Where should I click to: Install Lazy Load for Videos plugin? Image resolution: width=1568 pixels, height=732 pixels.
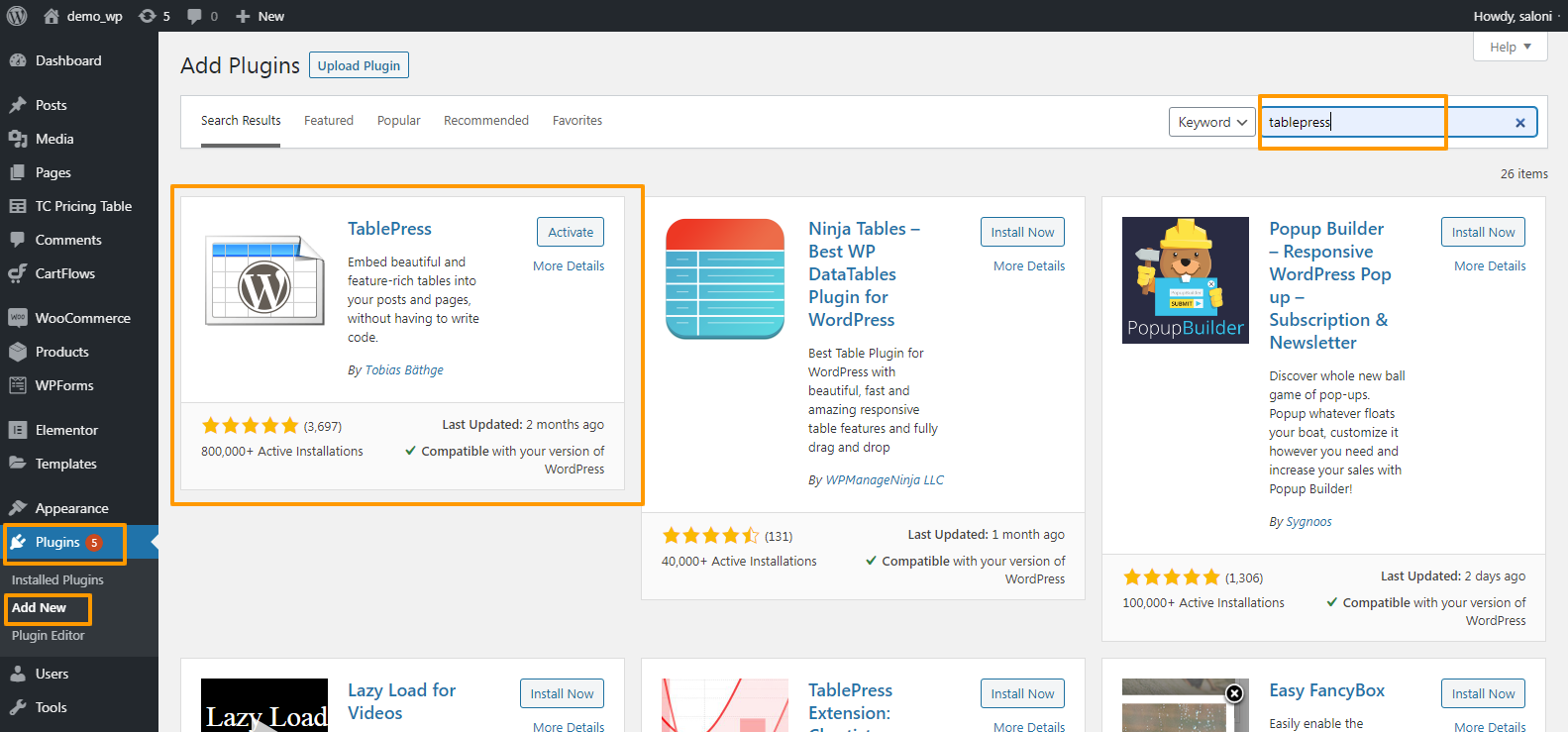562,693
